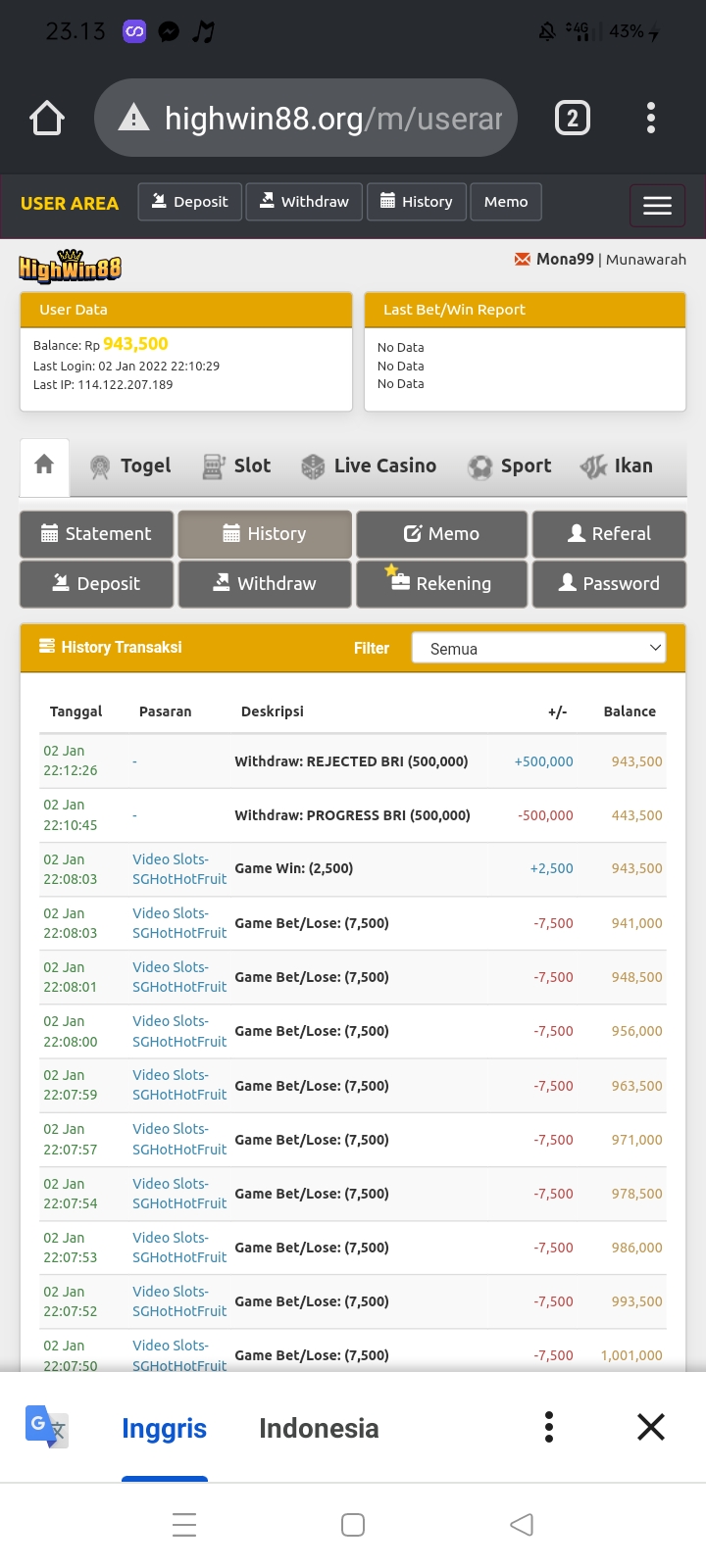
Task: Expand the Semua filter dropdown
Action: (538, 649)
